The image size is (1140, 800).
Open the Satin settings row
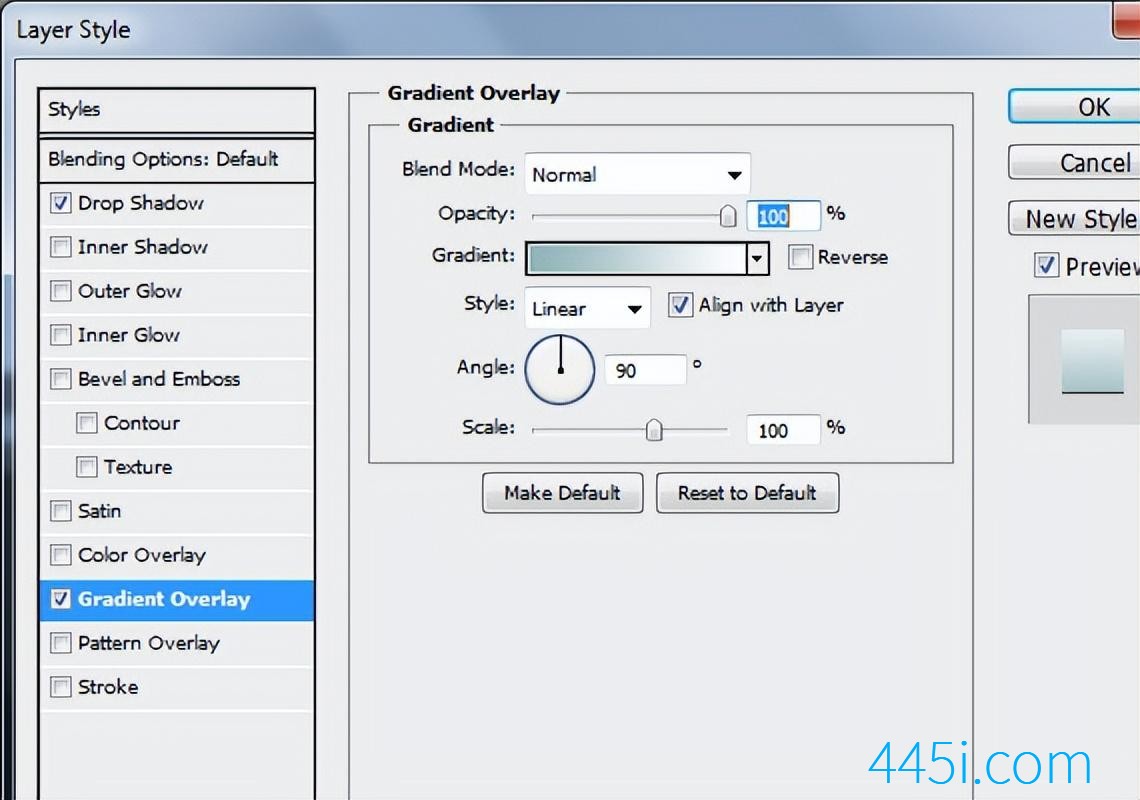[177, 511]
